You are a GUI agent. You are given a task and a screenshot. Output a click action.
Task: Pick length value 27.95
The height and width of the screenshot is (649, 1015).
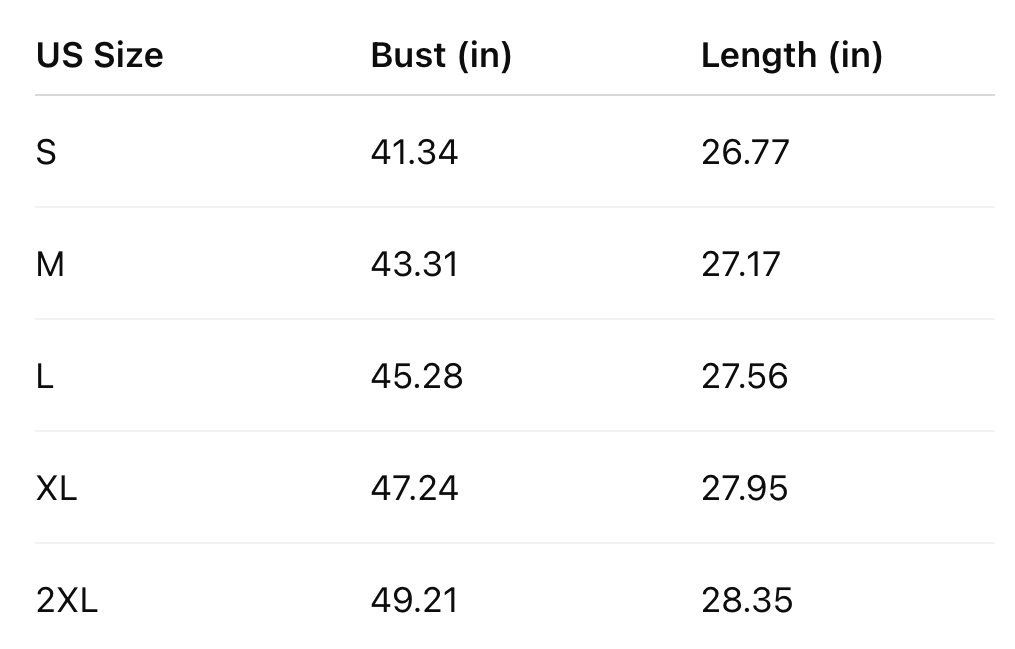click(x=745, y=488)
